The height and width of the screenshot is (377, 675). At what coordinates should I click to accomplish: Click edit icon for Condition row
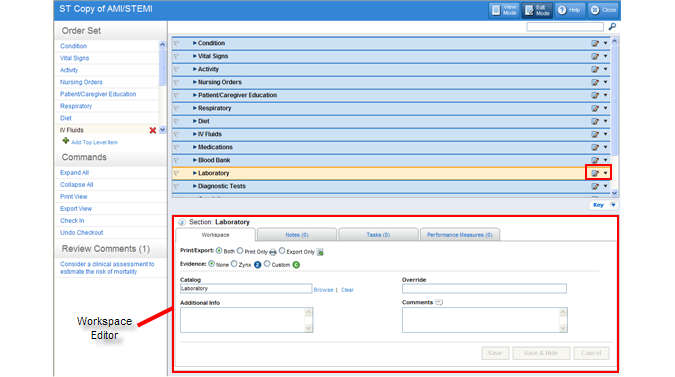(595, 43)
